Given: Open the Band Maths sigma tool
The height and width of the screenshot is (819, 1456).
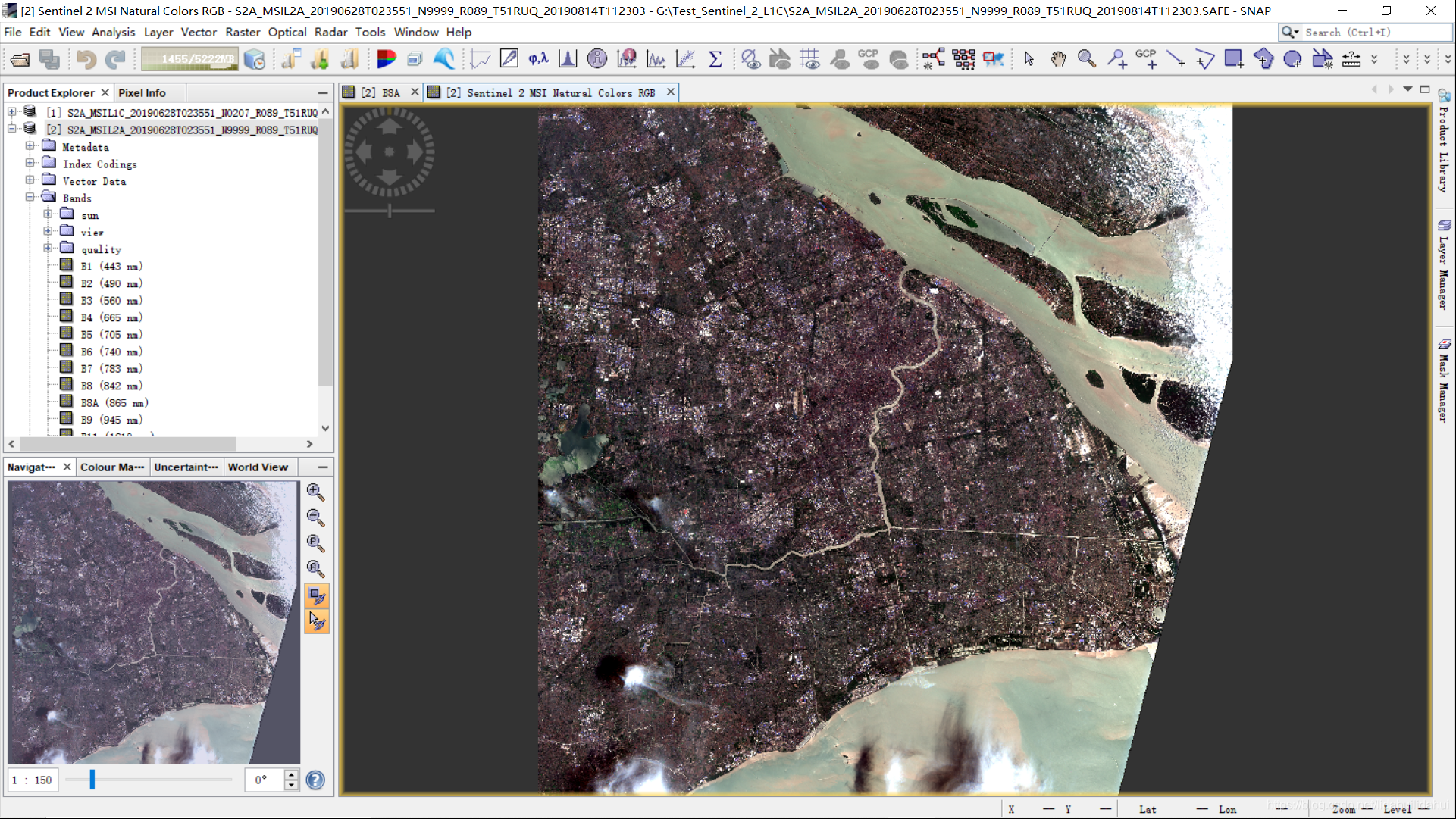Looking at the screenshot, I should pyautogui.click(x=715, y=59).
